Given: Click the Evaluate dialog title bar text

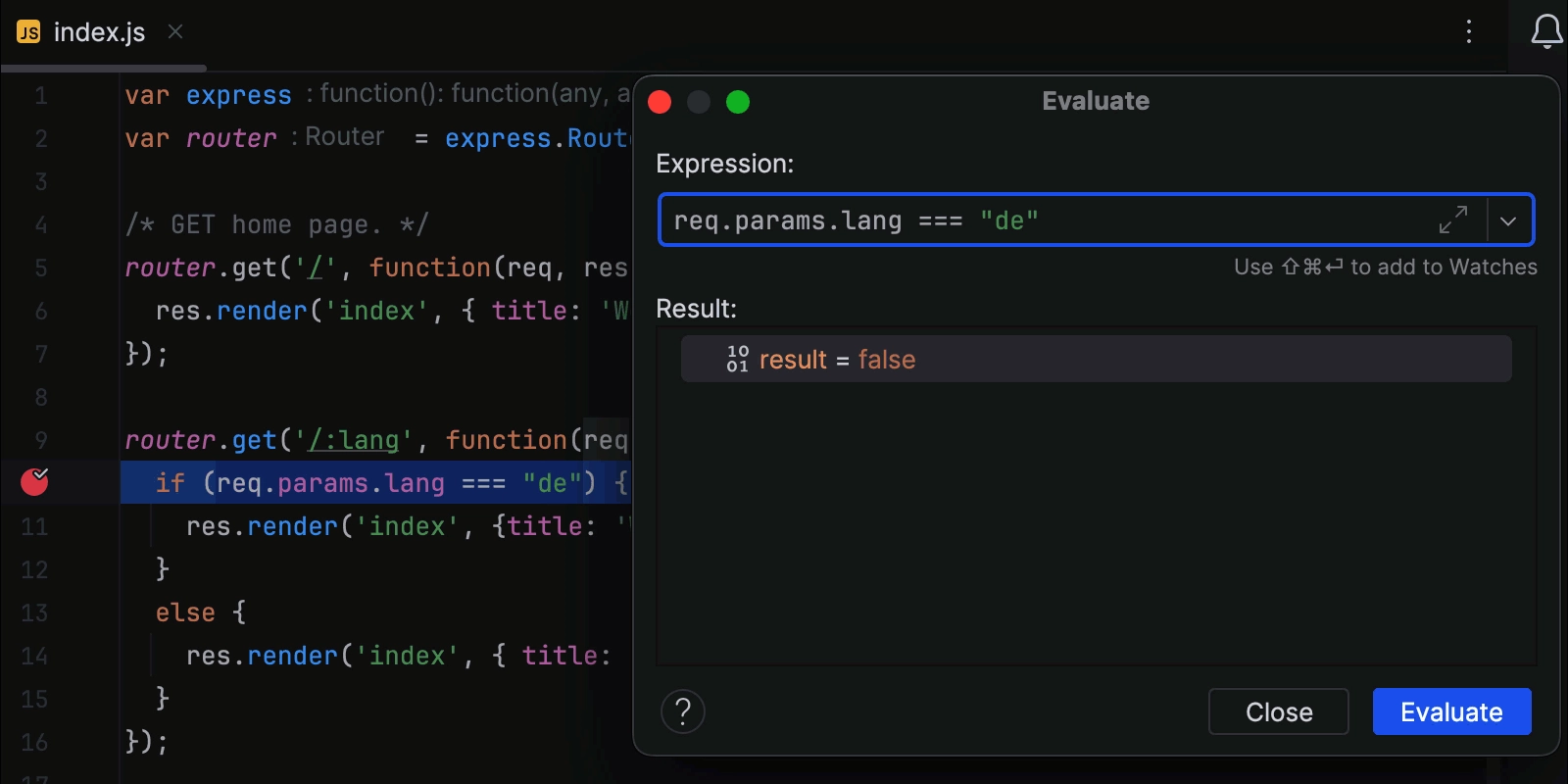Looking at the screenshot, I should [x=1096, y=101].
